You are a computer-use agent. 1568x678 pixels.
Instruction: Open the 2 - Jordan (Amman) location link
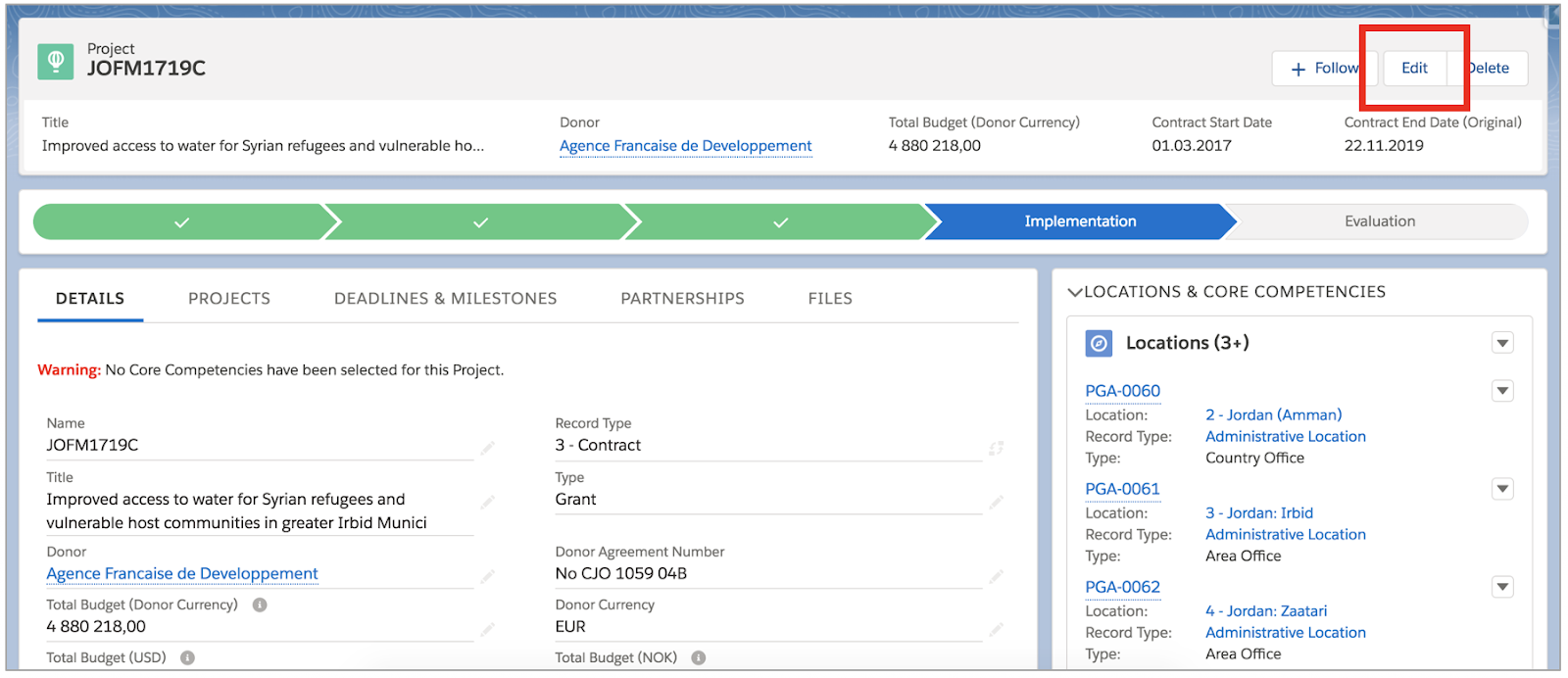[1273, 414]
